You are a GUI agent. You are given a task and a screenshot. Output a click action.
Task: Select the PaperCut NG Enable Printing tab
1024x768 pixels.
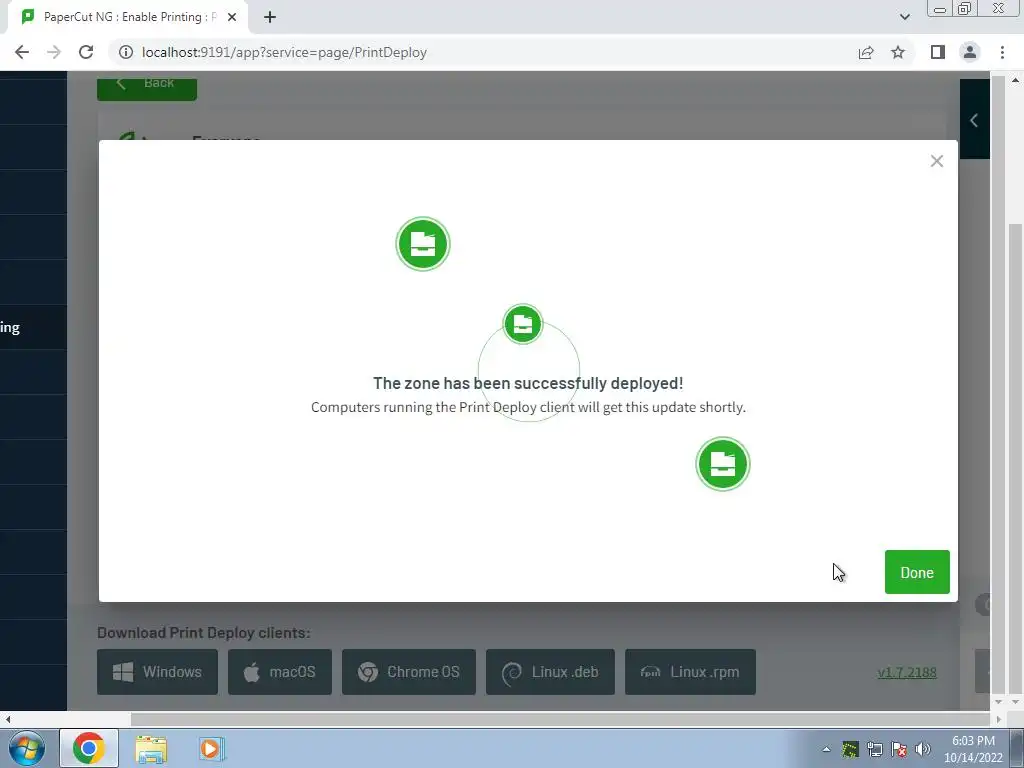(x=128, y=17)
